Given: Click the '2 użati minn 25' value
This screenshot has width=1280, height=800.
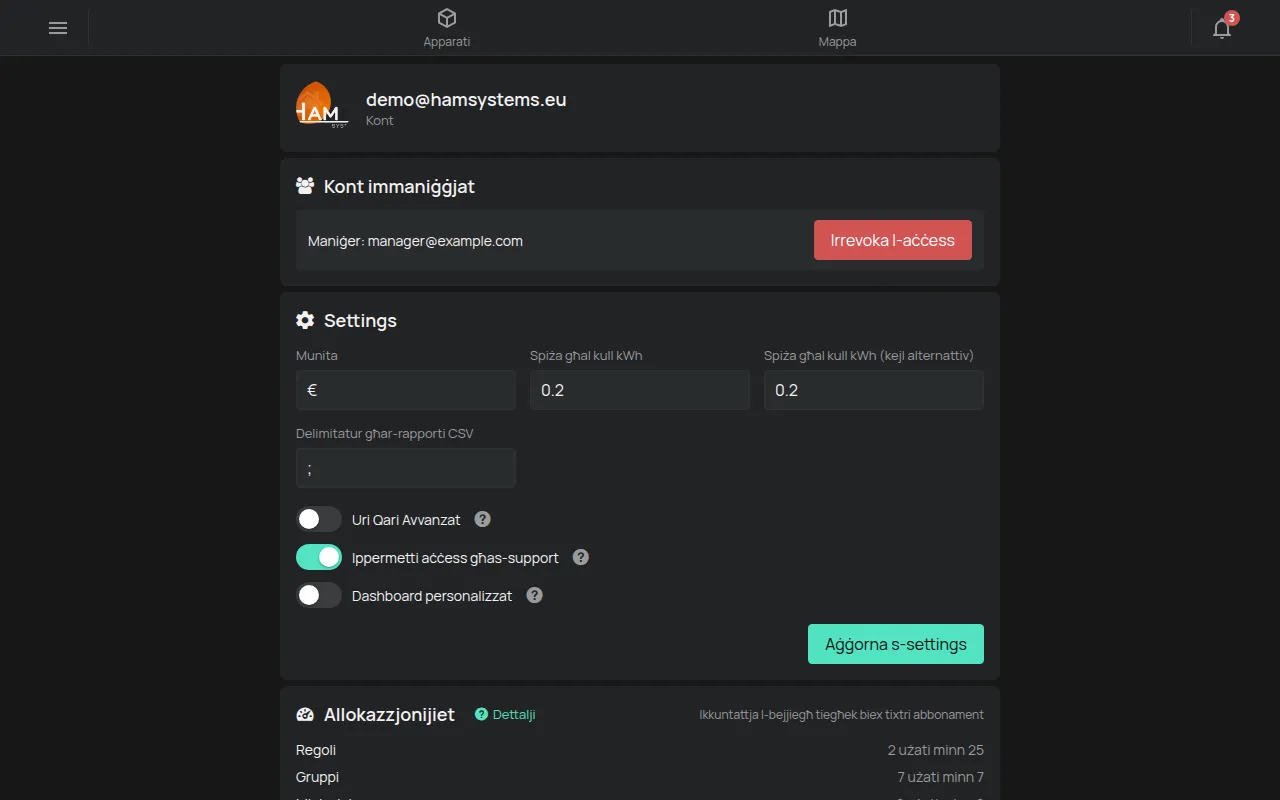Looking at the screenshot, I should coord(936,750).
